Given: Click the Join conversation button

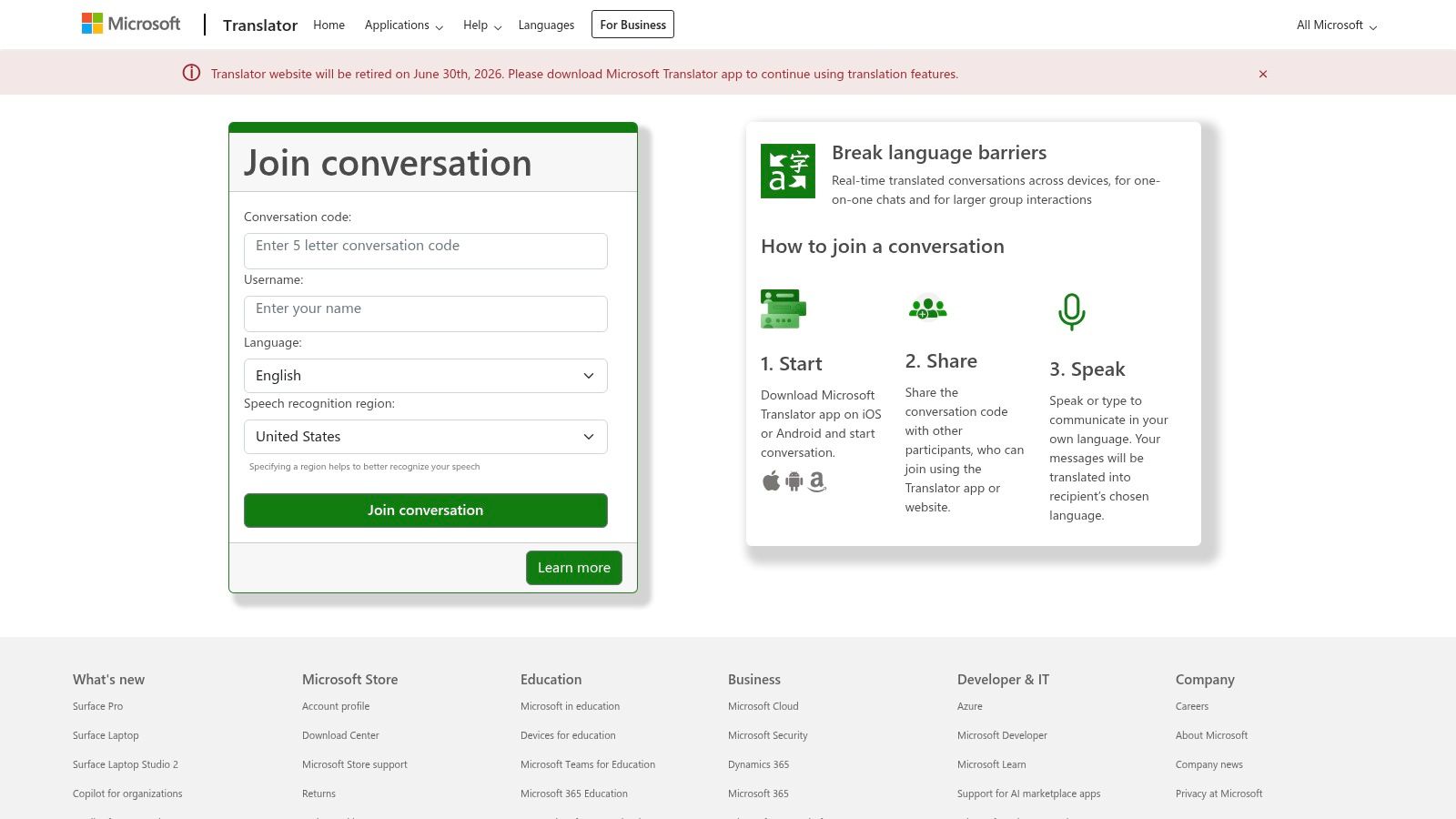Looking at the screenshot, I should point(425,510).
